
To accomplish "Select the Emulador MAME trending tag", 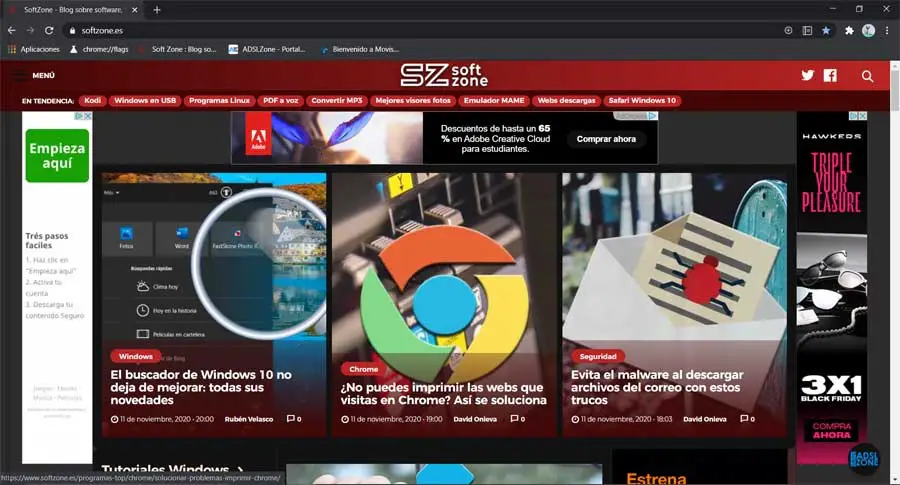I will pyautogui.click(x=494, y=100).
